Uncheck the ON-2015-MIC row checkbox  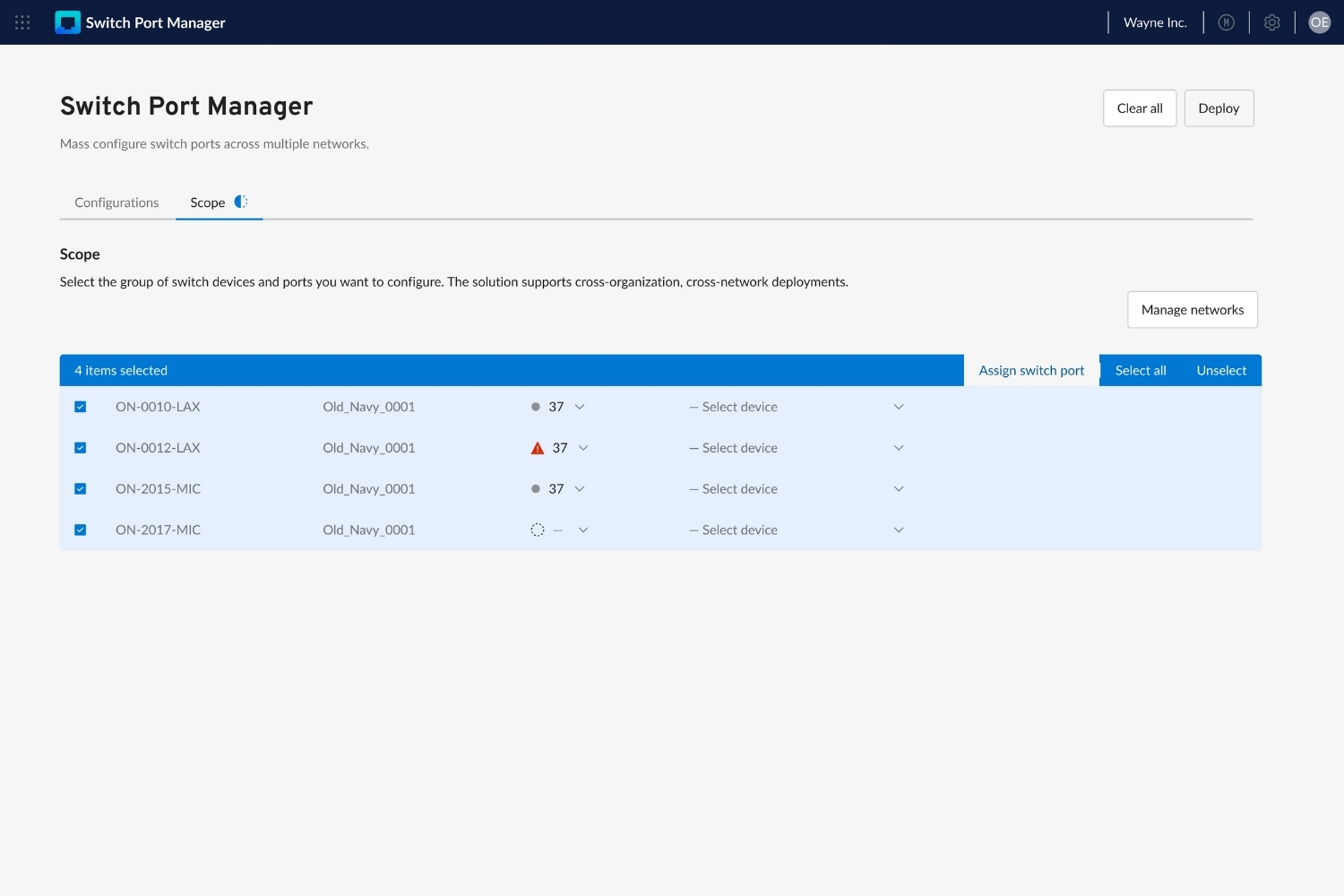tap(81, 489)
